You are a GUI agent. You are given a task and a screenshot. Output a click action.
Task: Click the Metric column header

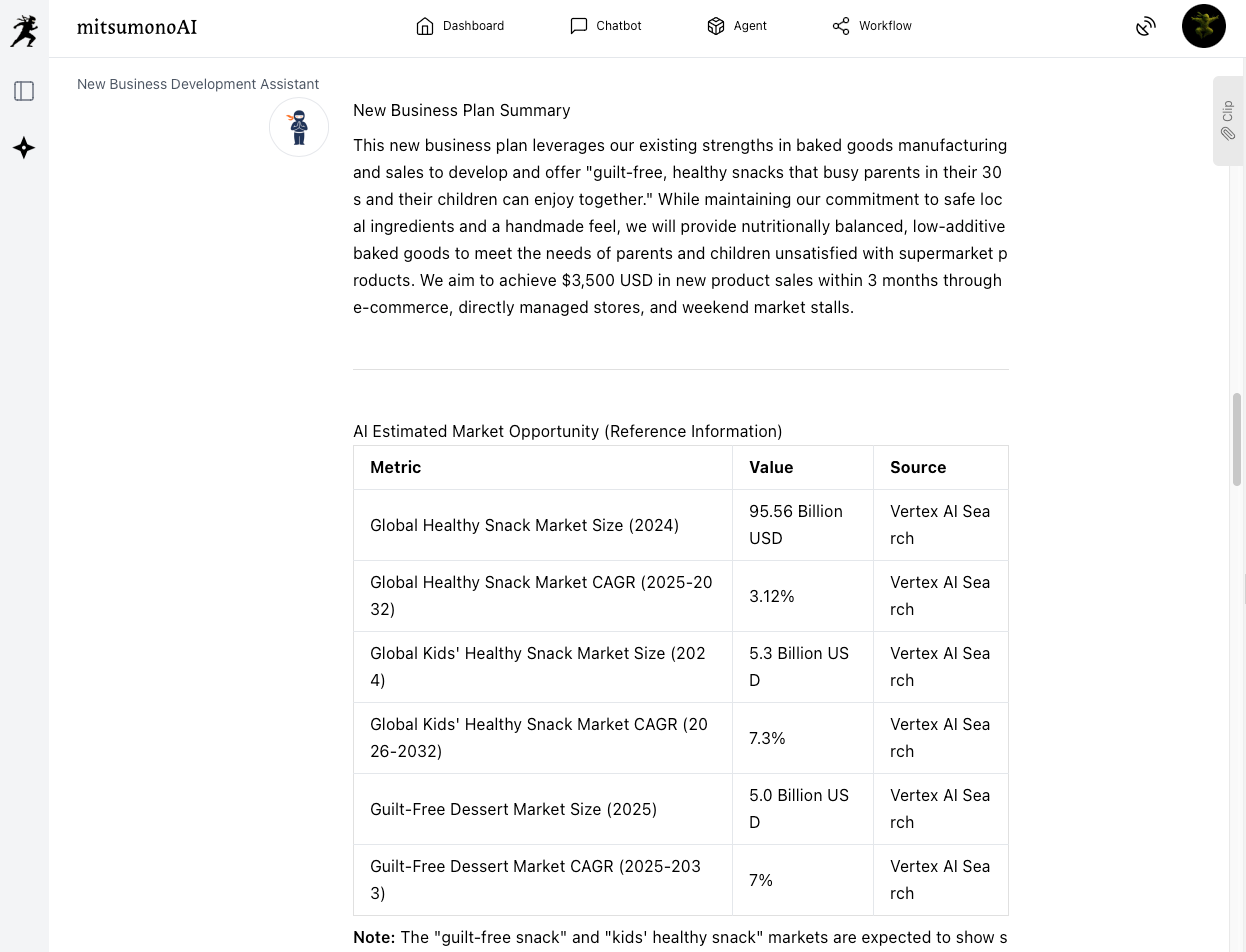[396, 467]
